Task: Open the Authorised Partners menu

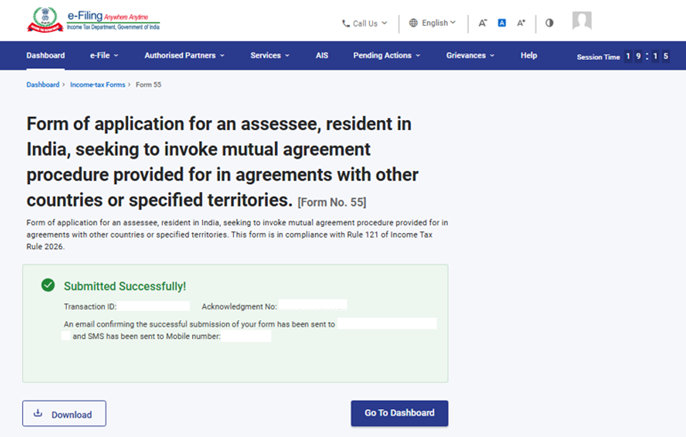Action: (x=184, y=56)
